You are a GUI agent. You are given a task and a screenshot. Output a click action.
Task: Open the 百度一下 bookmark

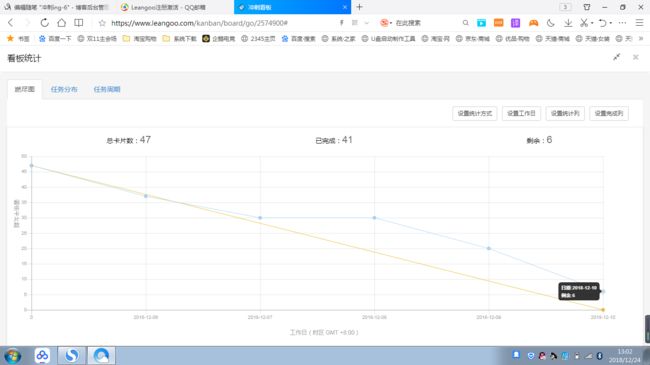click(x=55, y=39)
